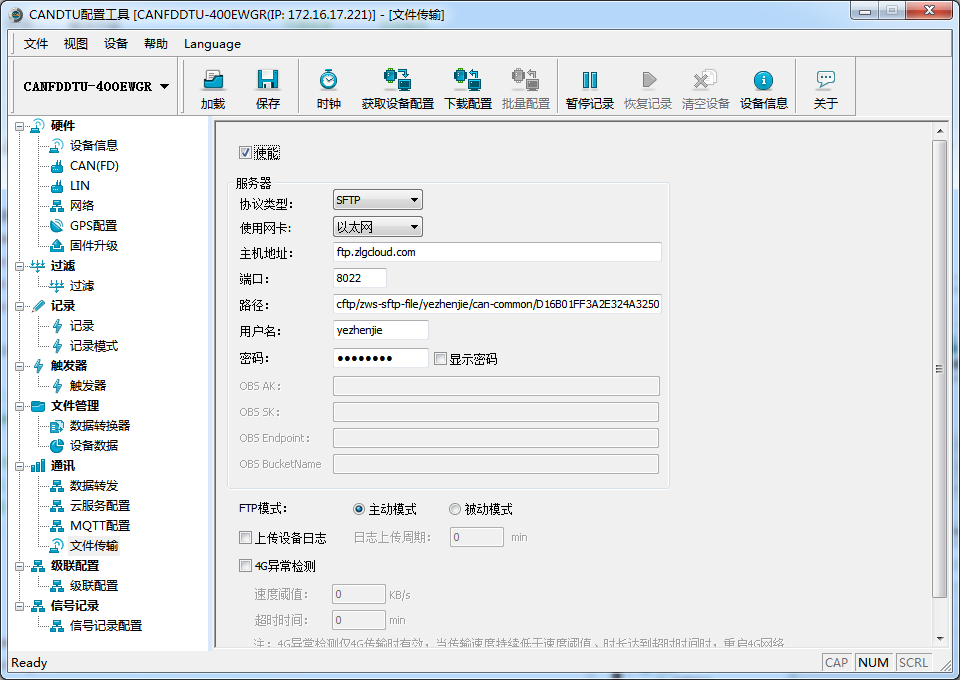Click the vertical scrollbar thumb
The height and width of the screenshot is (680, 960).
(x=939, y=368)
